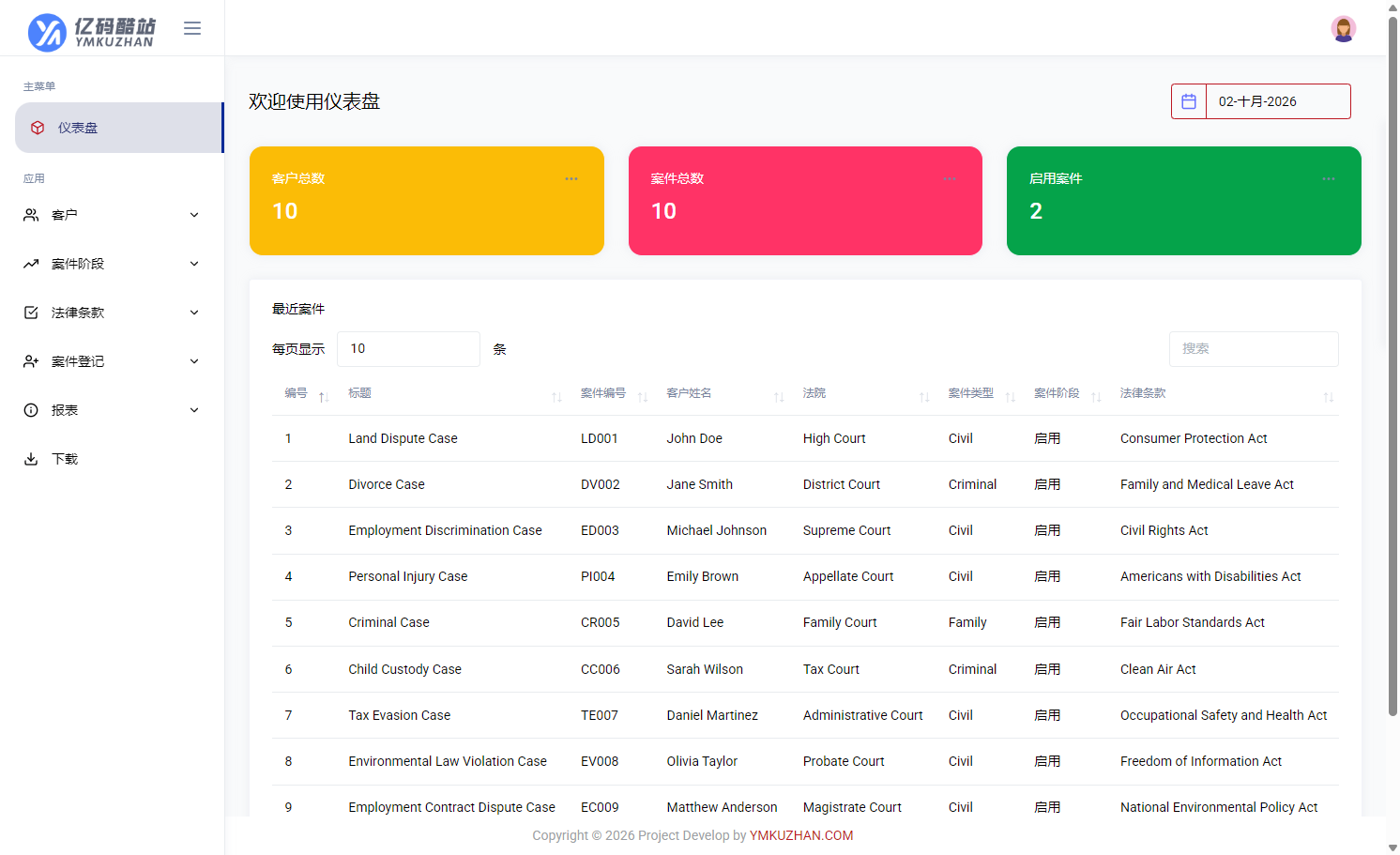This screenshot has height=855, width=1400.
Task: Sort table by 案件编号 column arrows
Action: pyautogui.click(x=643, y=397)
